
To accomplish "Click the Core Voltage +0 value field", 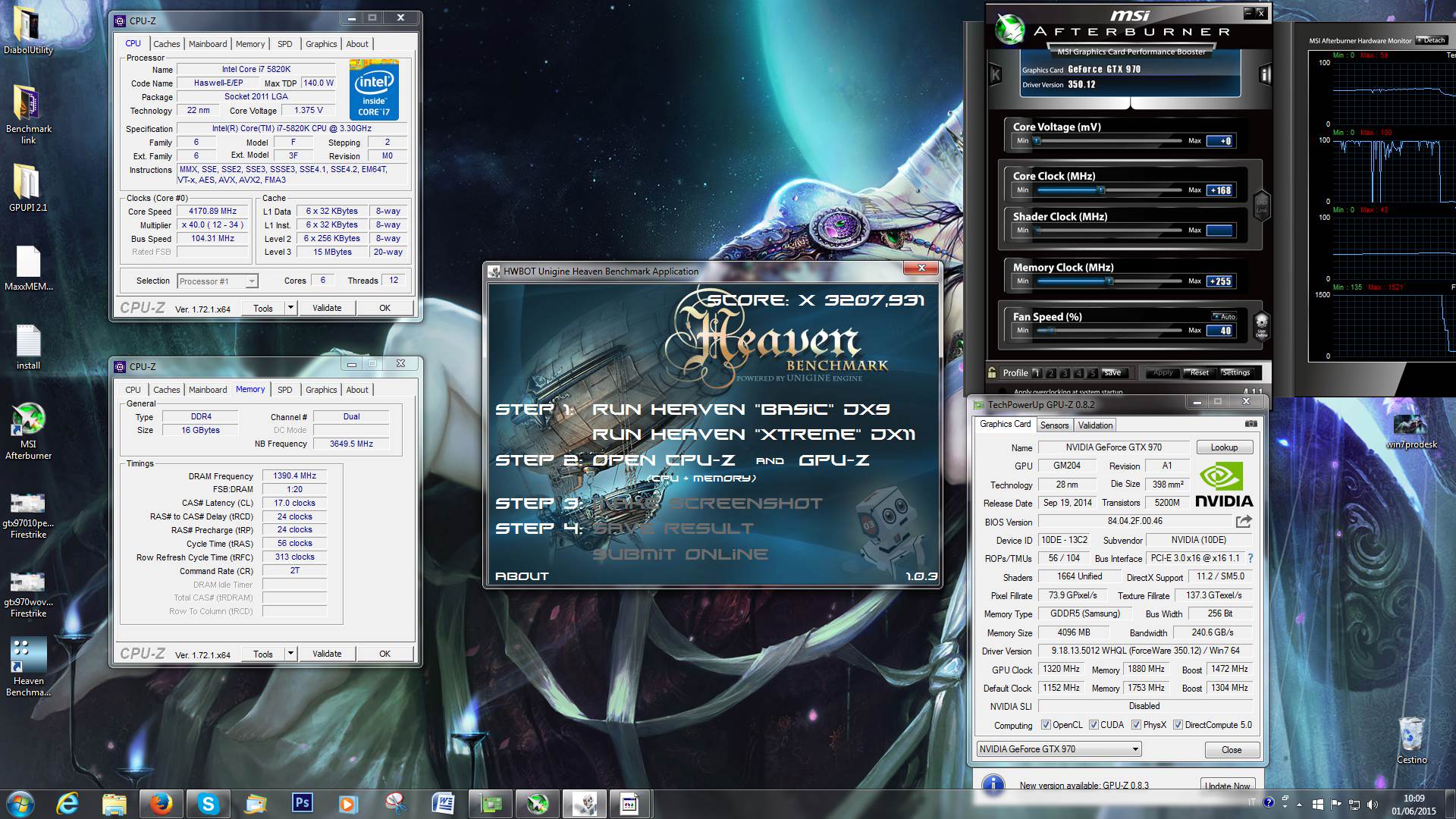I will tap(1220, 141).
